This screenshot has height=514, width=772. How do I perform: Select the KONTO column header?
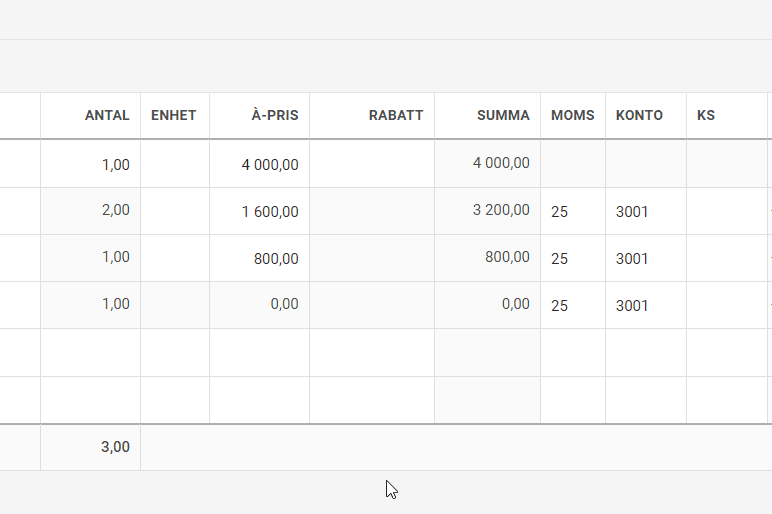point(639,115)
